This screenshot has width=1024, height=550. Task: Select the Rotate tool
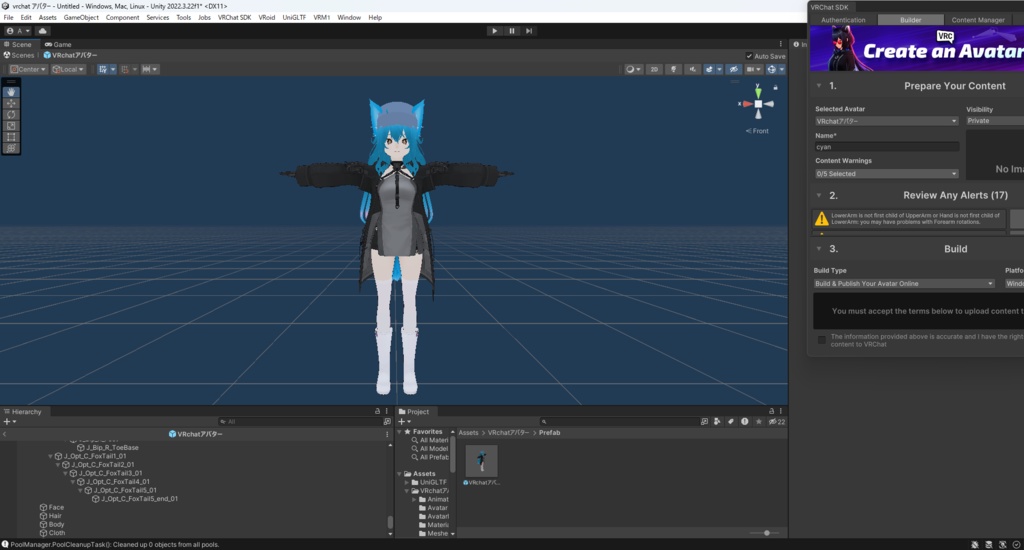[x=11, y=114]
